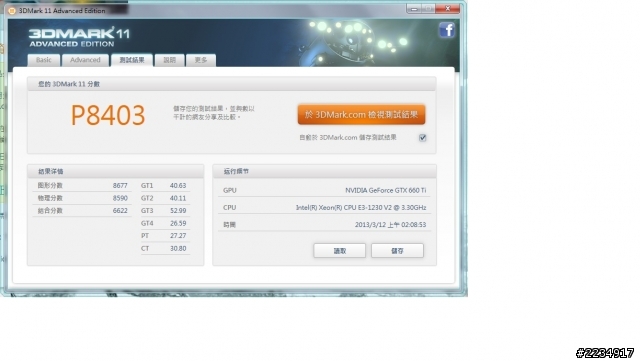Click the GT3 value 52.99
The height and width of the screenshot is (361, 640).
178,211
